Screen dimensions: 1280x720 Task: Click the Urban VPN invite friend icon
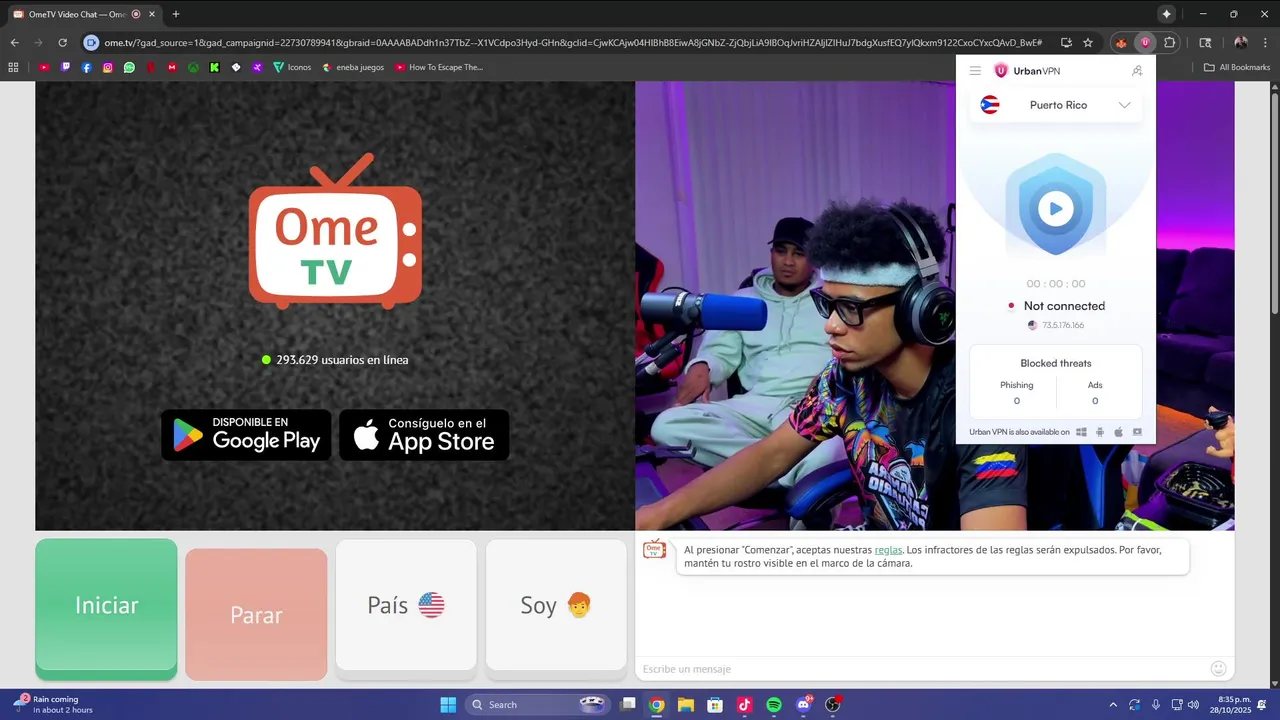pos(1137,71)
